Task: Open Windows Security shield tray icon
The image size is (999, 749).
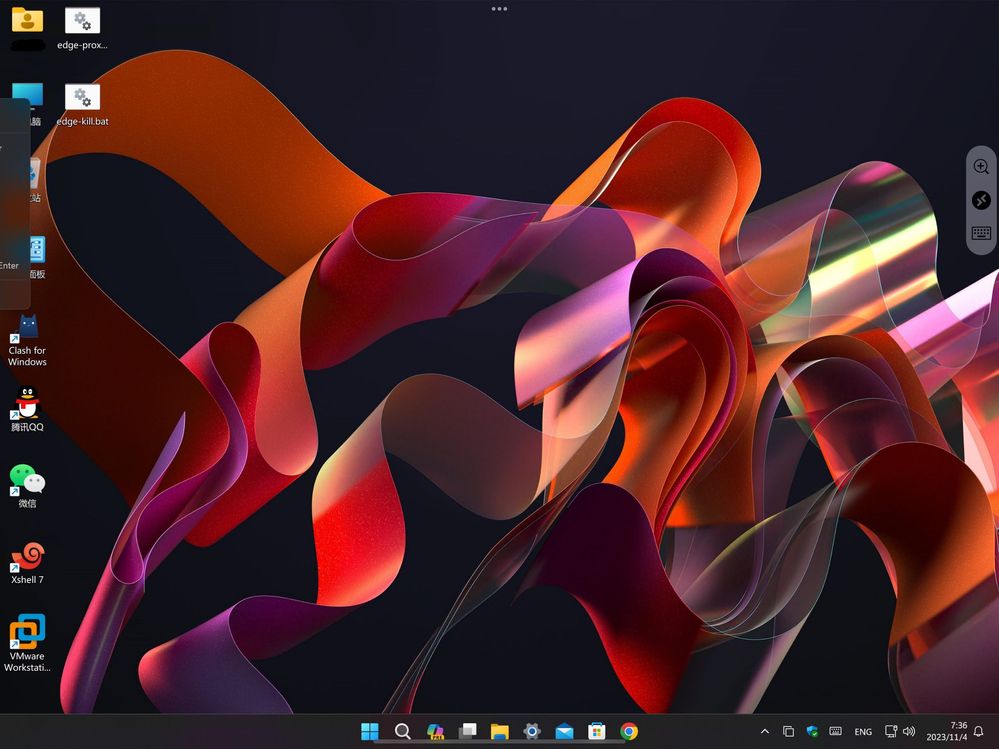Action: (812, 731)
